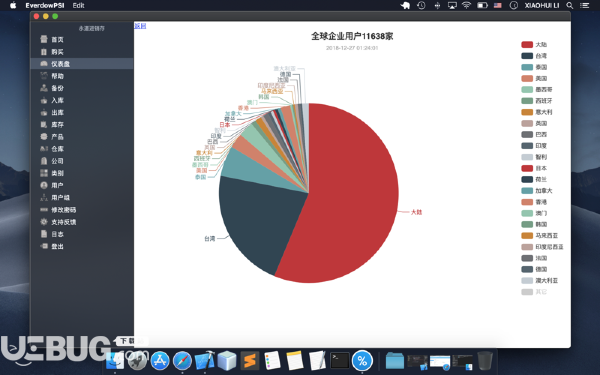Open the 公司 company icon in sidebar

click(44, 161)
